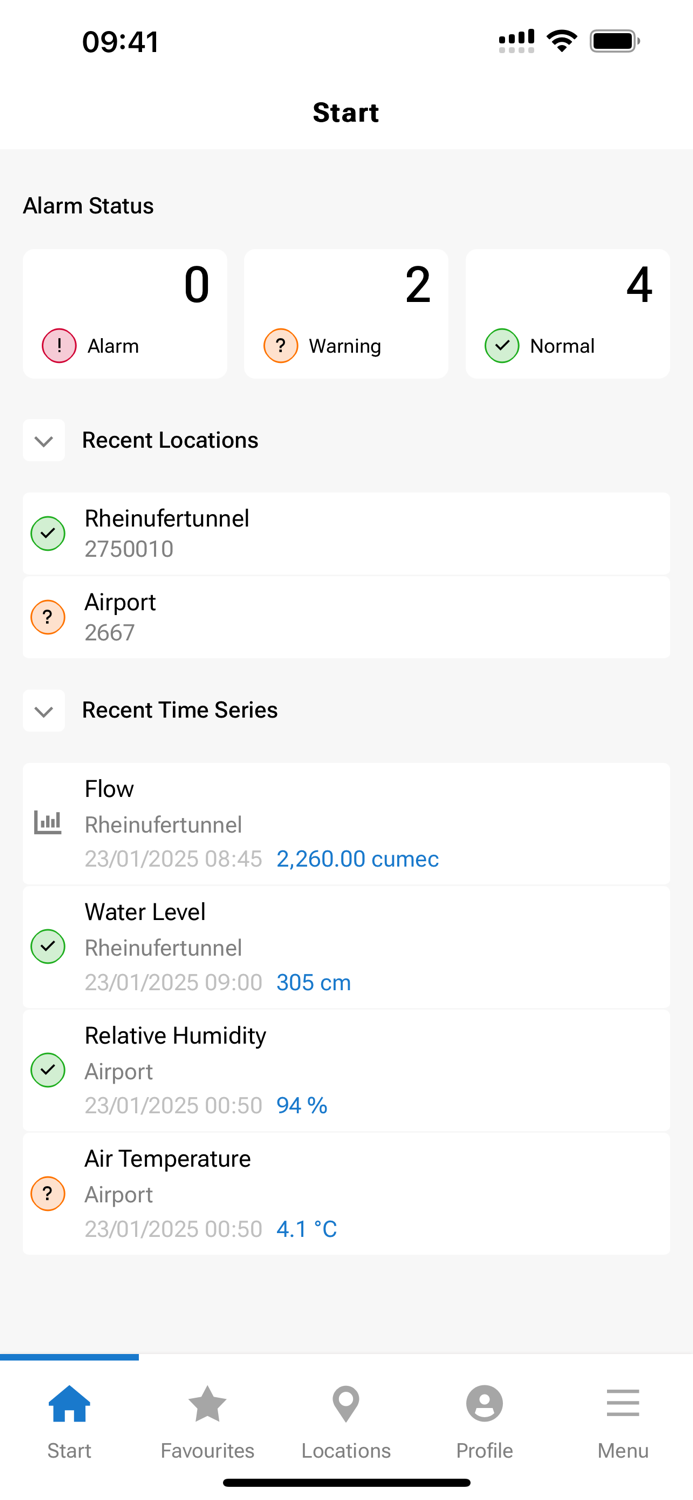The image size is (693, 1500).
Task: Go to the Profile tab
Action: [x=484, y=1421]
